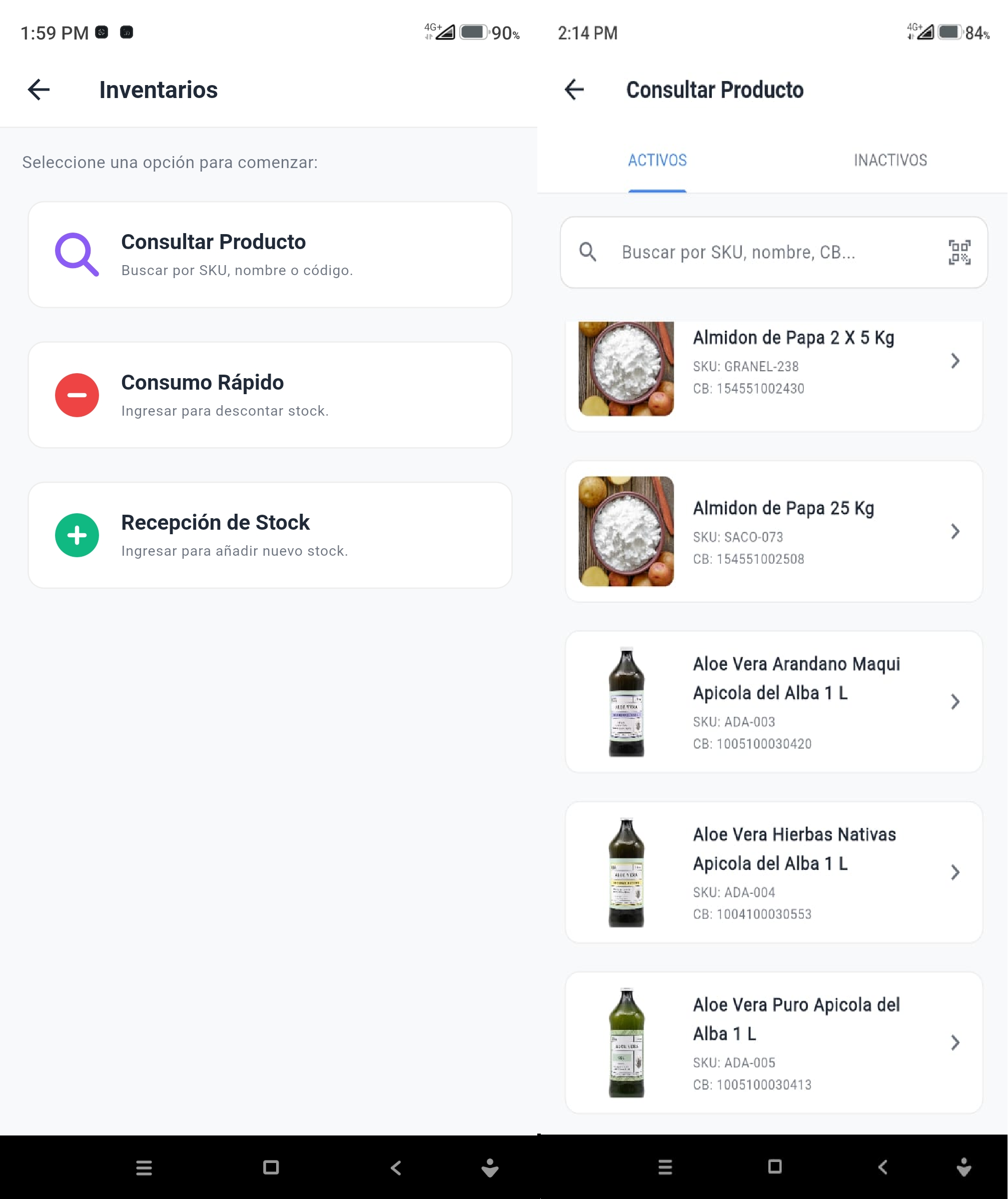
Task: Go back from the Consultar Producto screen
Action: (x=574, y=90)
